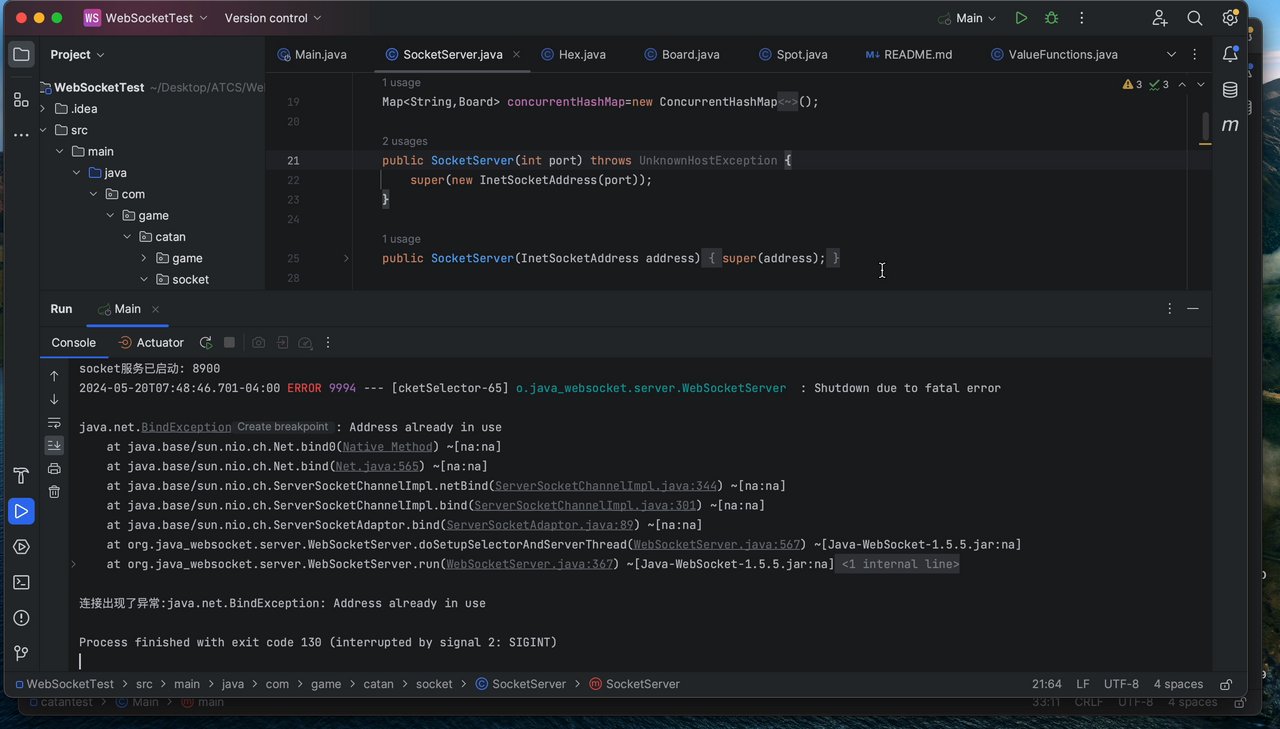Click the Debug bug icon in toolbar
The image size is (1280, 729).
tap(1051, 18)
